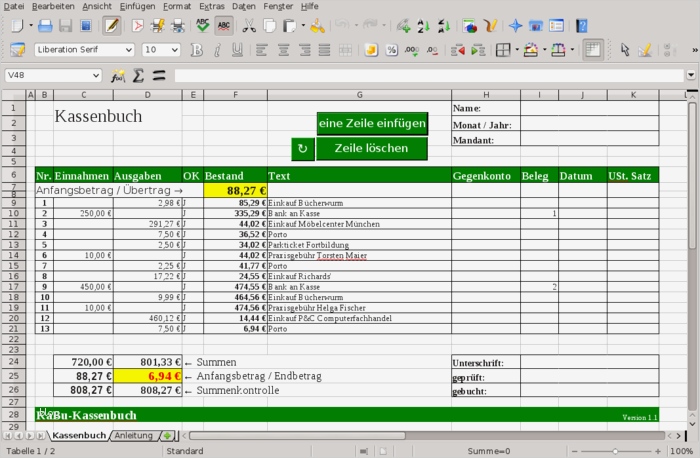Toggle bold formatting

pos(196,50)
